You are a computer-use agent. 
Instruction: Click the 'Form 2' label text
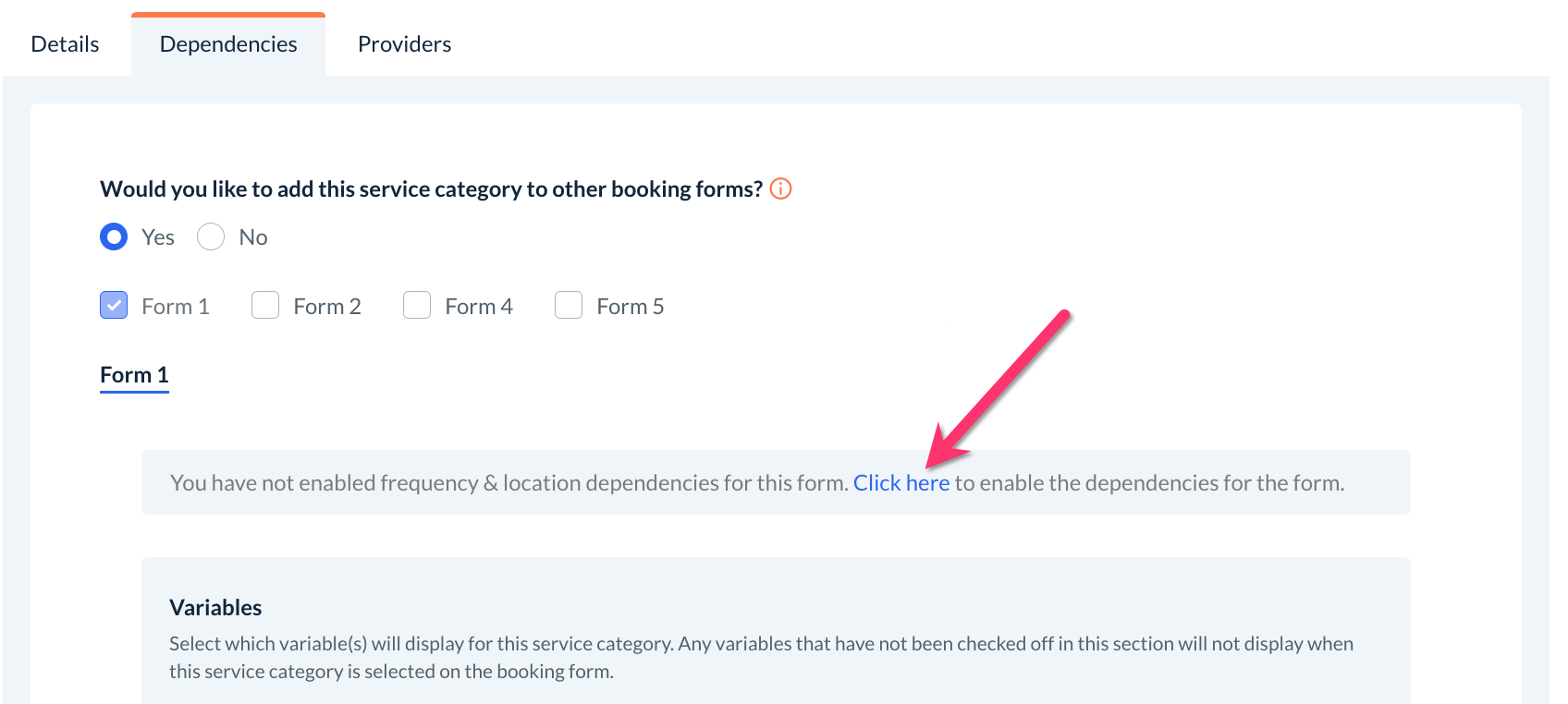pos(327,307)
